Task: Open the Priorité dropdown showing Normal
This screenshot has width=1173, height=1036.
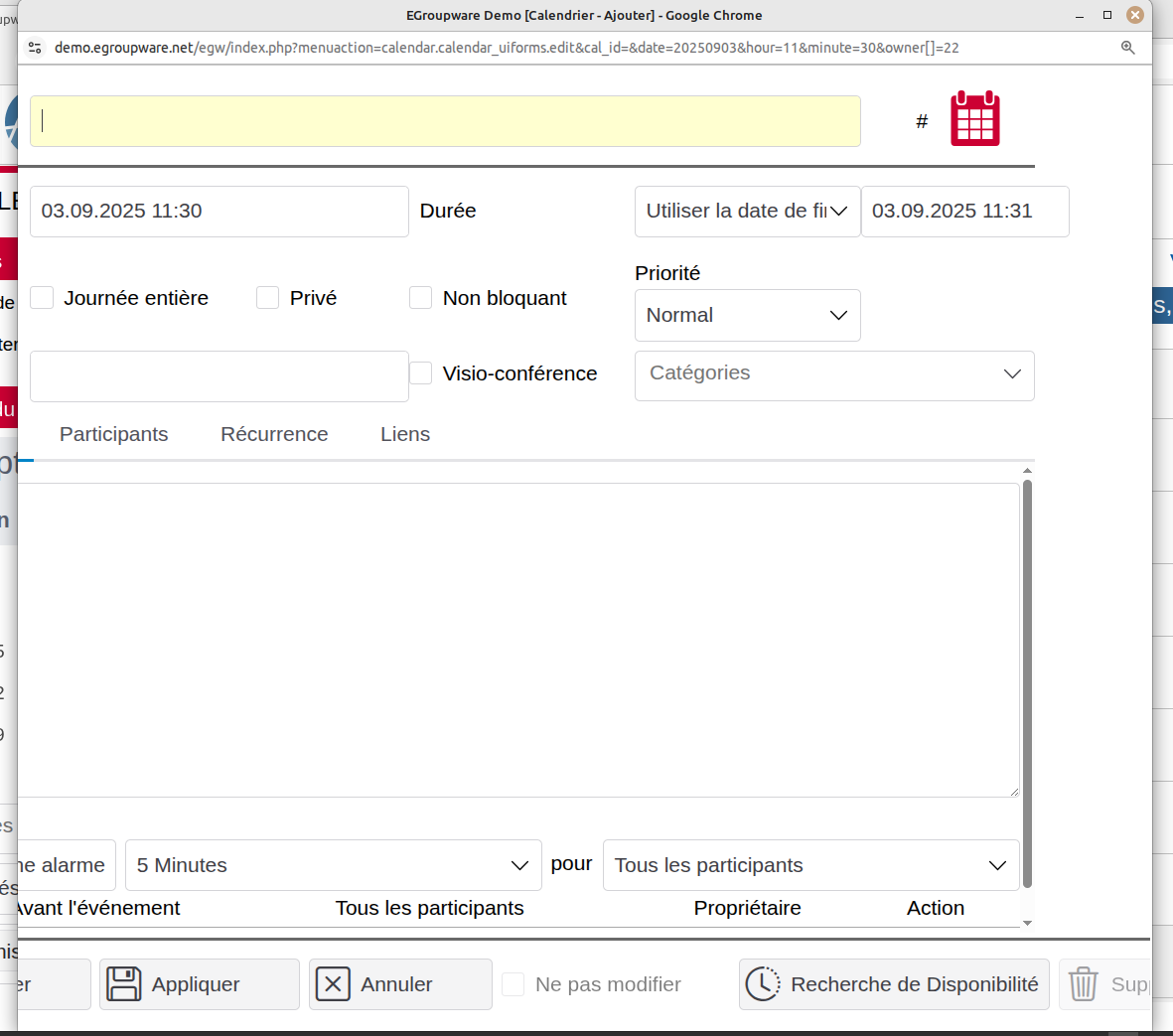Action: click(x=747, y=315)
